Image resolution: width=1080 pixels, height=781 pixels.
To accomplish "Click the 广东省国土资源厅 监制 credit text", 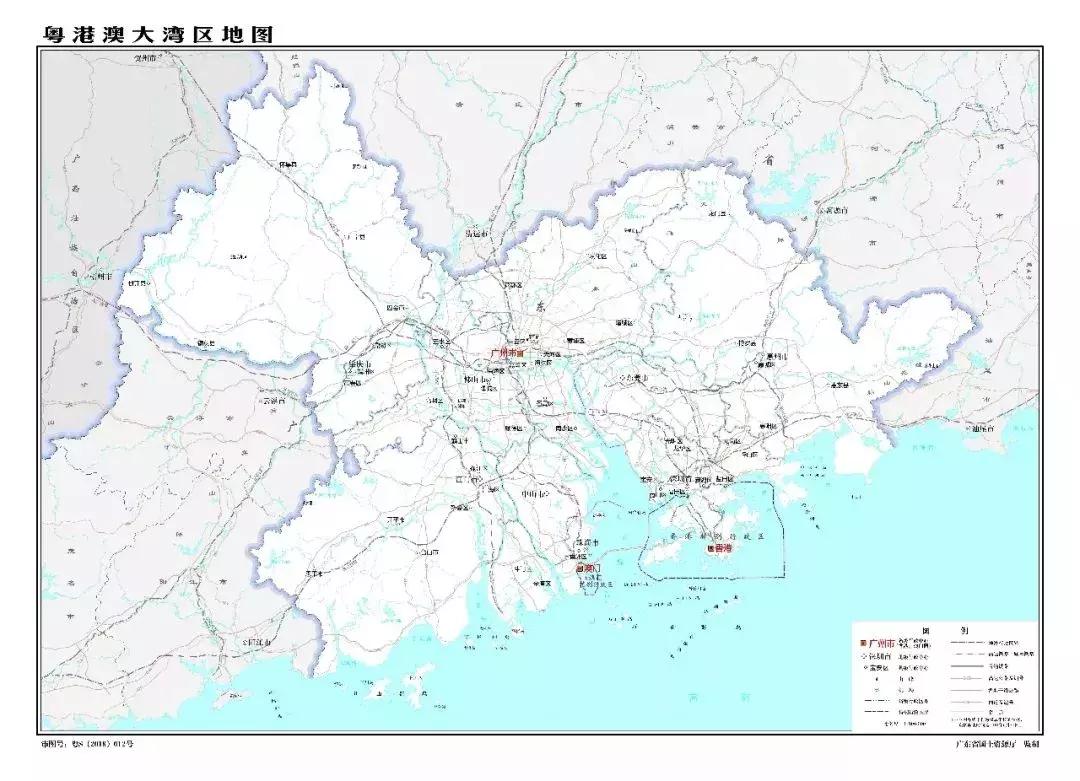I will (x=997, y=744).
